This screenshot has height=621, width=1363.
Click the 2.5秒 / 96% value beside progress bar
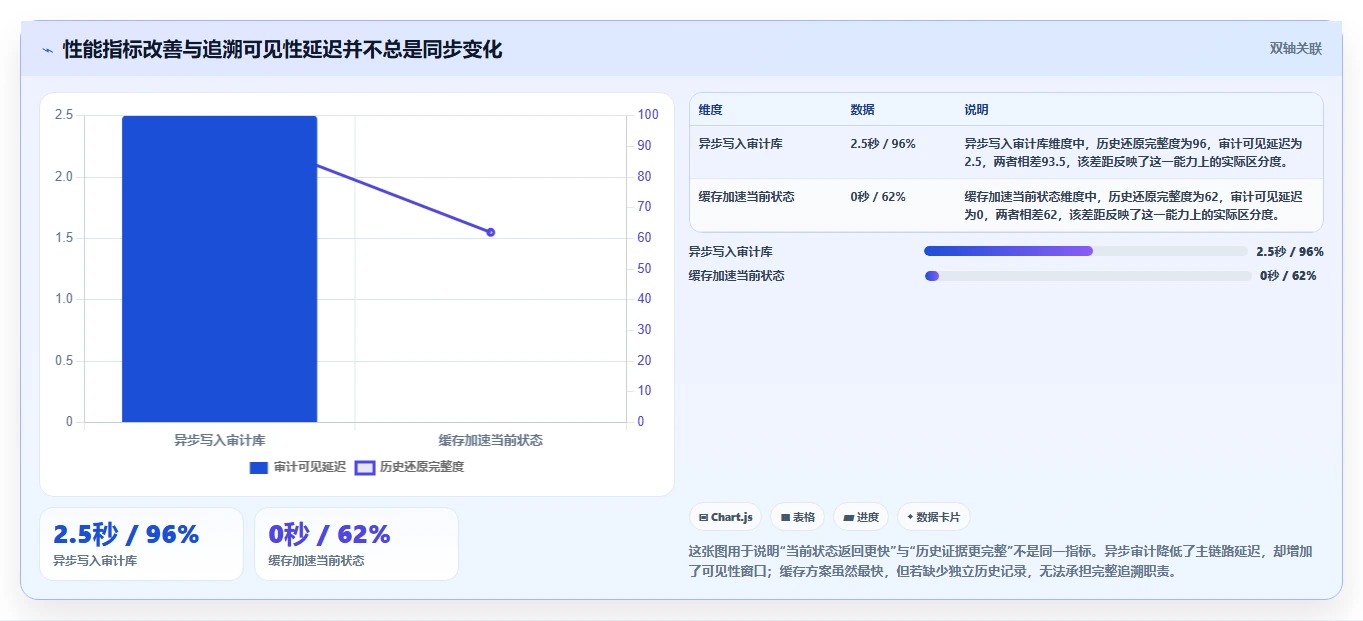pos(1290,252)
